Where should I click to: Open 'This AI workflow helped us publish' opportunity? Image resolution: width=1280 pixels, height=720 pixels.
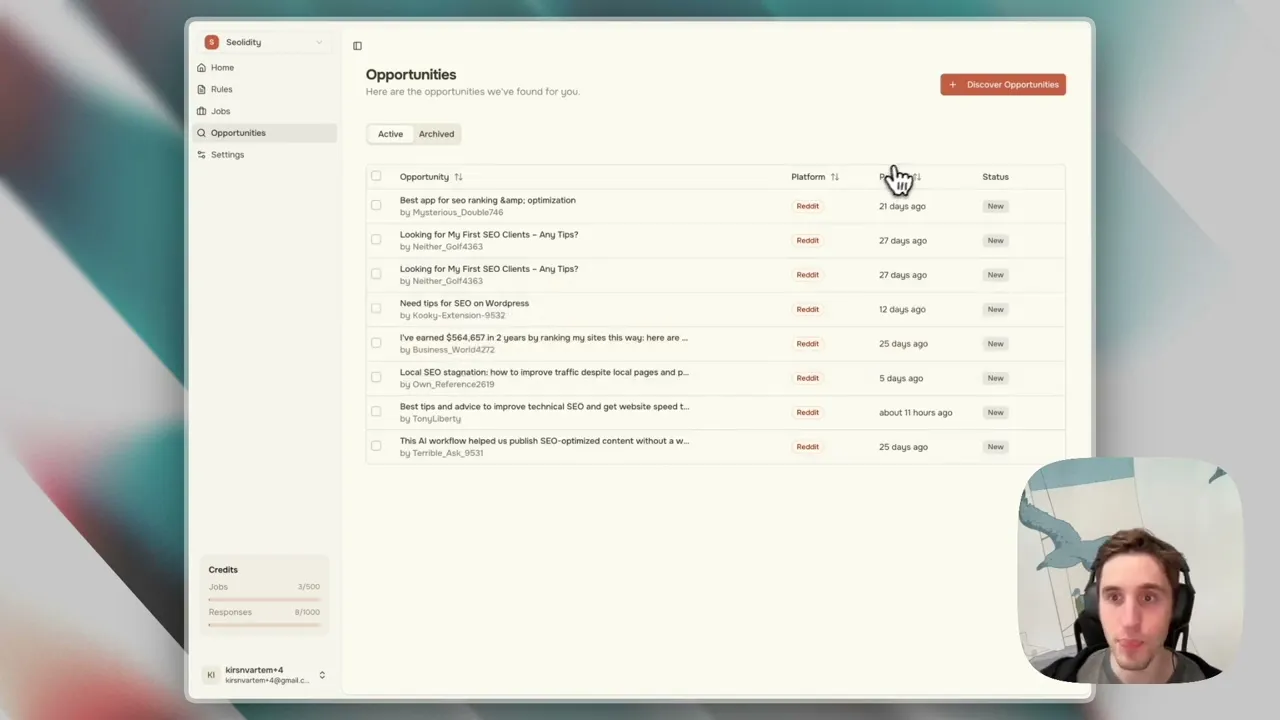(544, 441)
